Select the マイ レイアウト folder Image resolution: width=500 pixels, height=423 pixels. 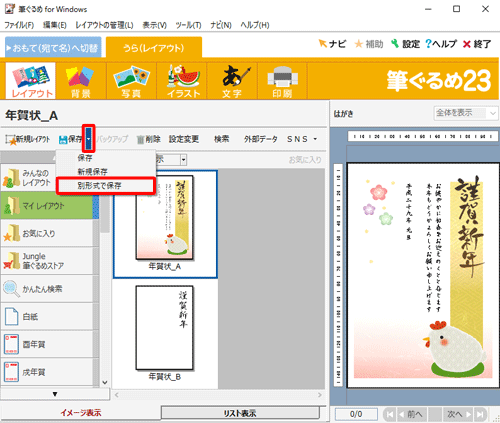47,206
